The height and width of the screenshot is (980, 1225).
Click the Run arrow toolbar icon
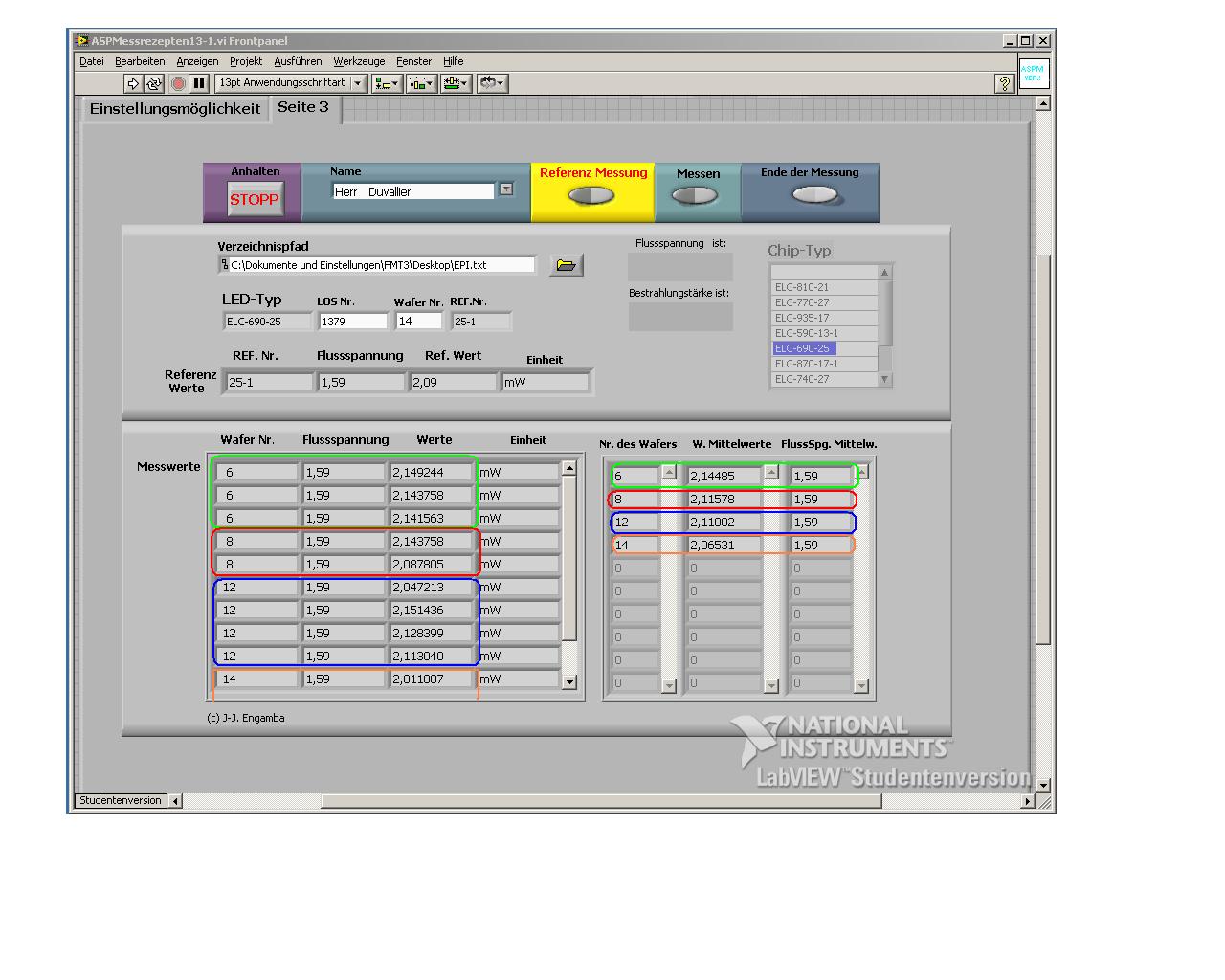(133, 83)
